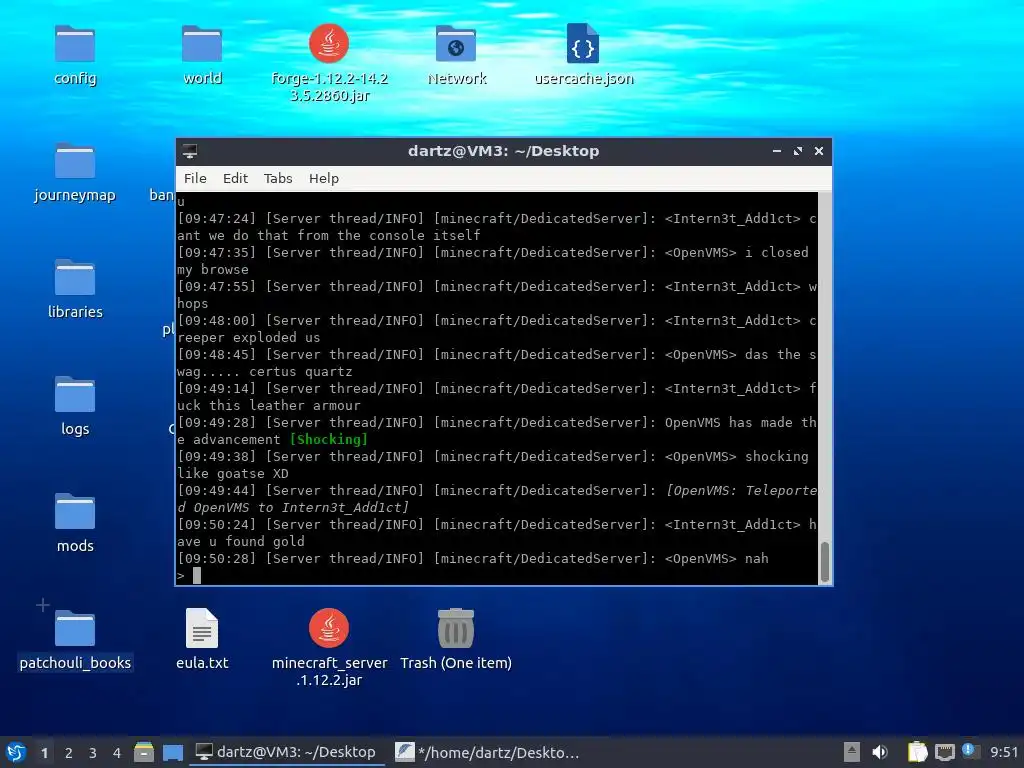Open the config folder on desktop
Screen dimensions: 1024x768
75,44
